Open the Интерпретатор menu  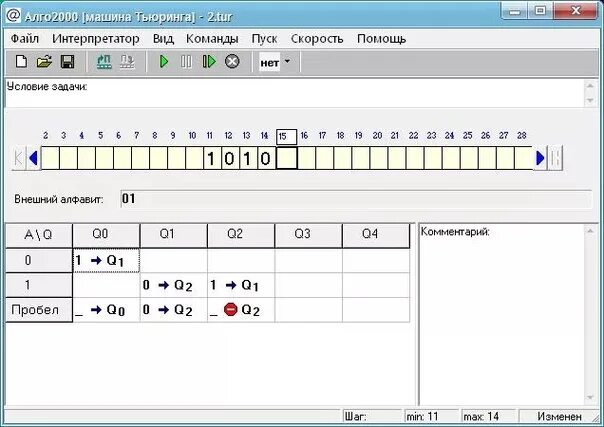coord(96,39)
